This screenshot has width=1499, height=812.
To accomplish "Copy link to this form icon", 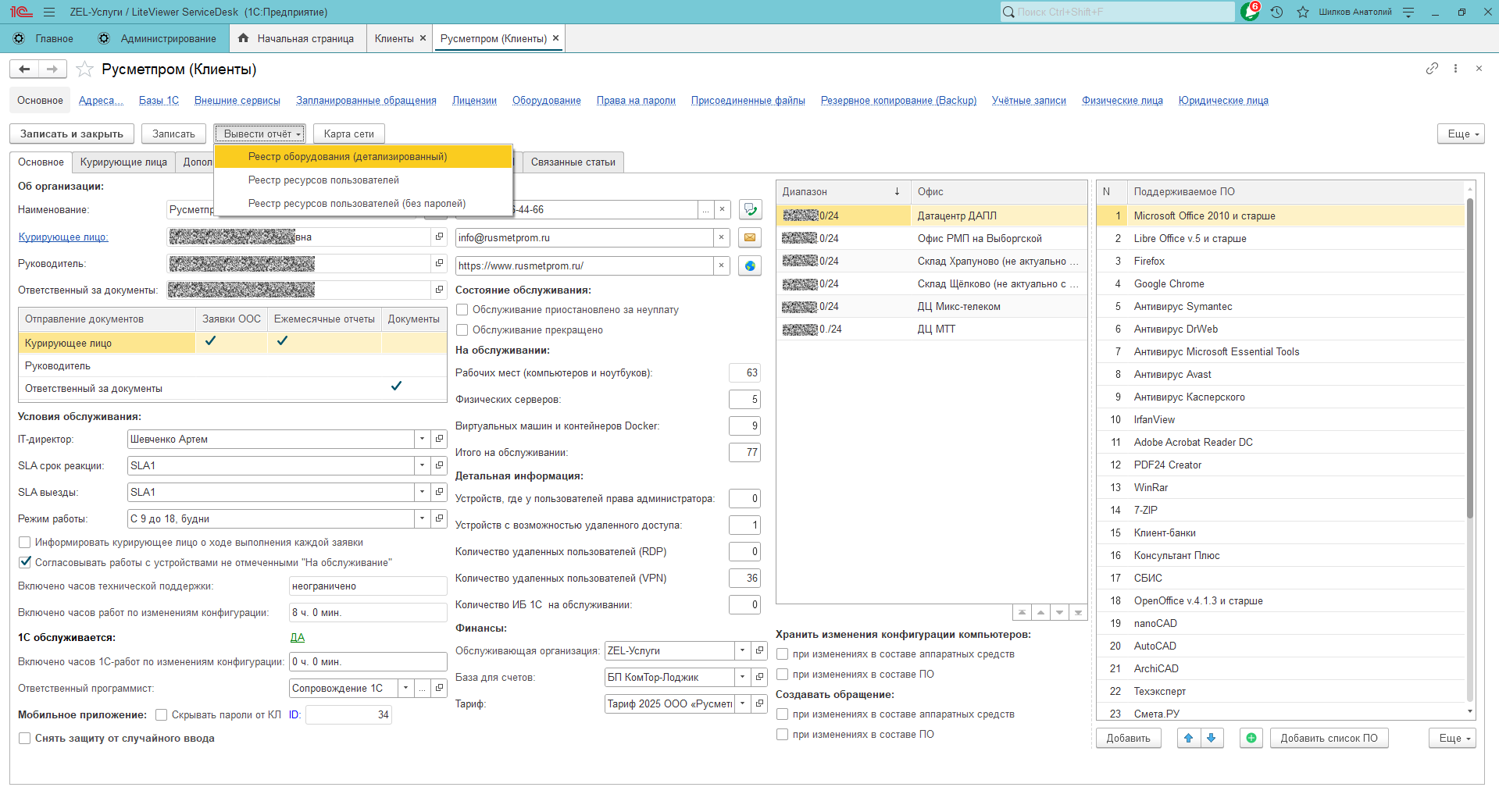I will pyautogui.click(x=1432, y=69).
